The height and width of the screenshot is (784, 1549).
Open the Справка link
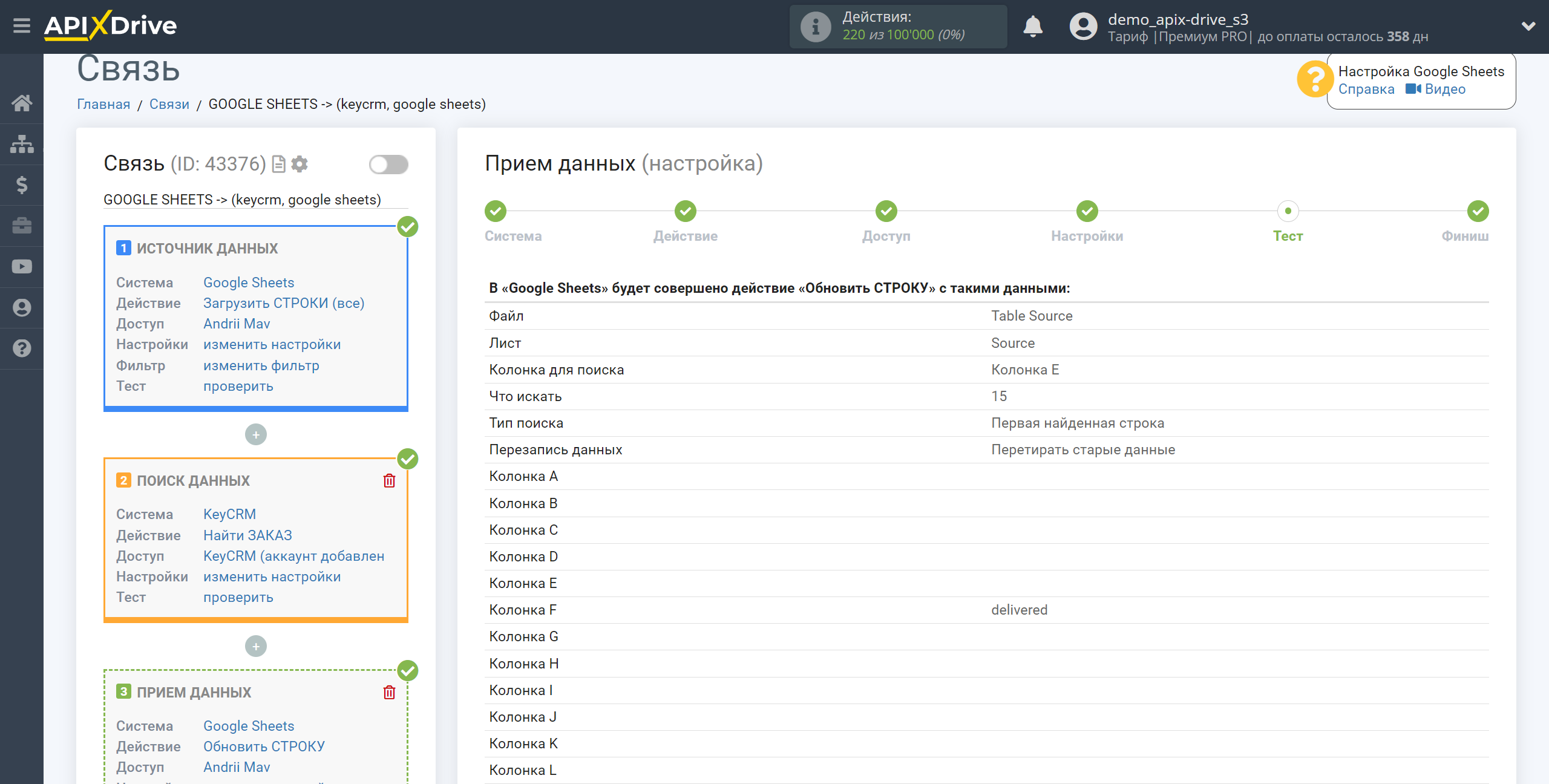(1366, 89)
